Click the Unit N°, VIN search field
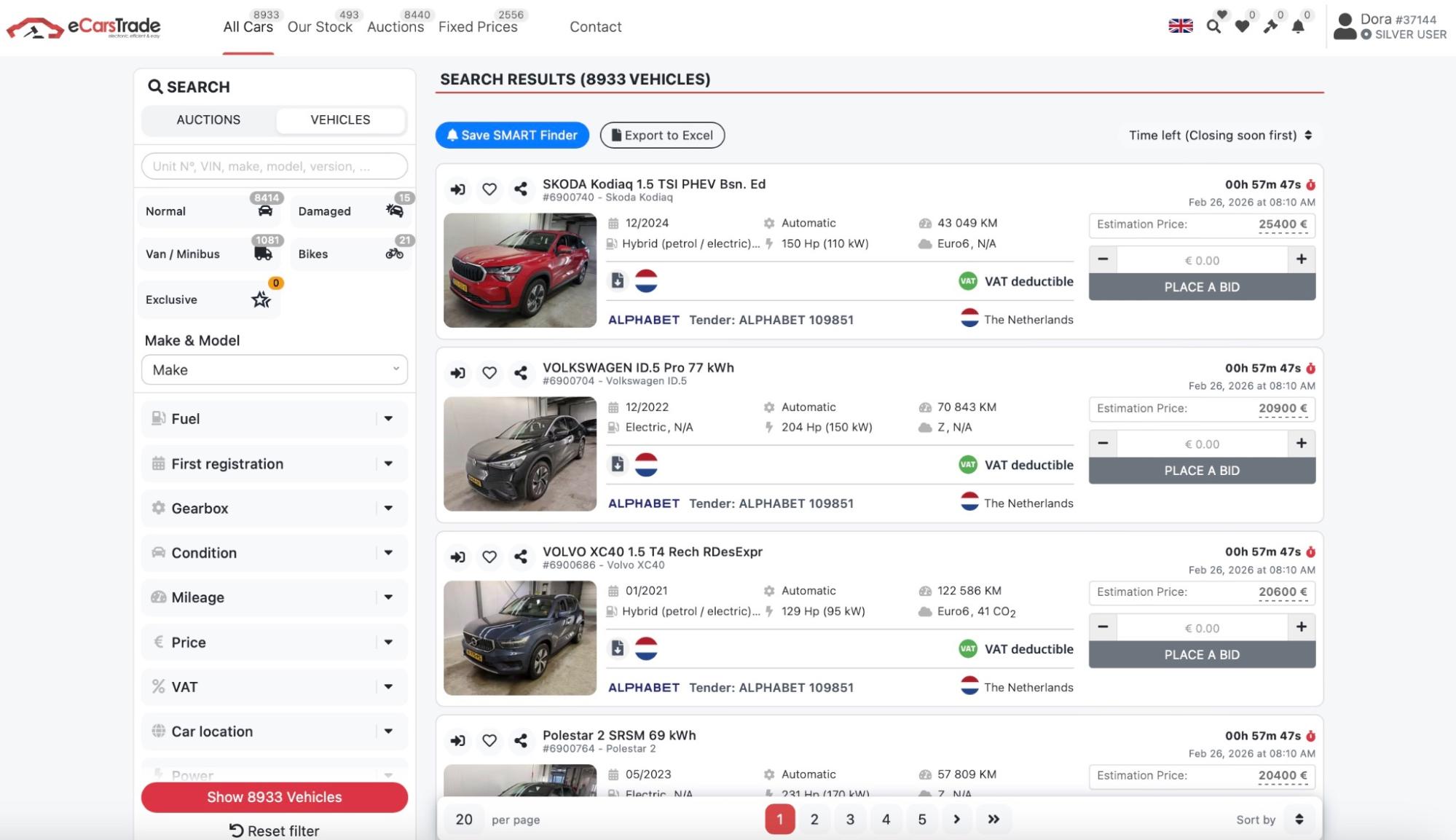The height and width of the screenshot is (840, 1456). (x=274, y=166)
